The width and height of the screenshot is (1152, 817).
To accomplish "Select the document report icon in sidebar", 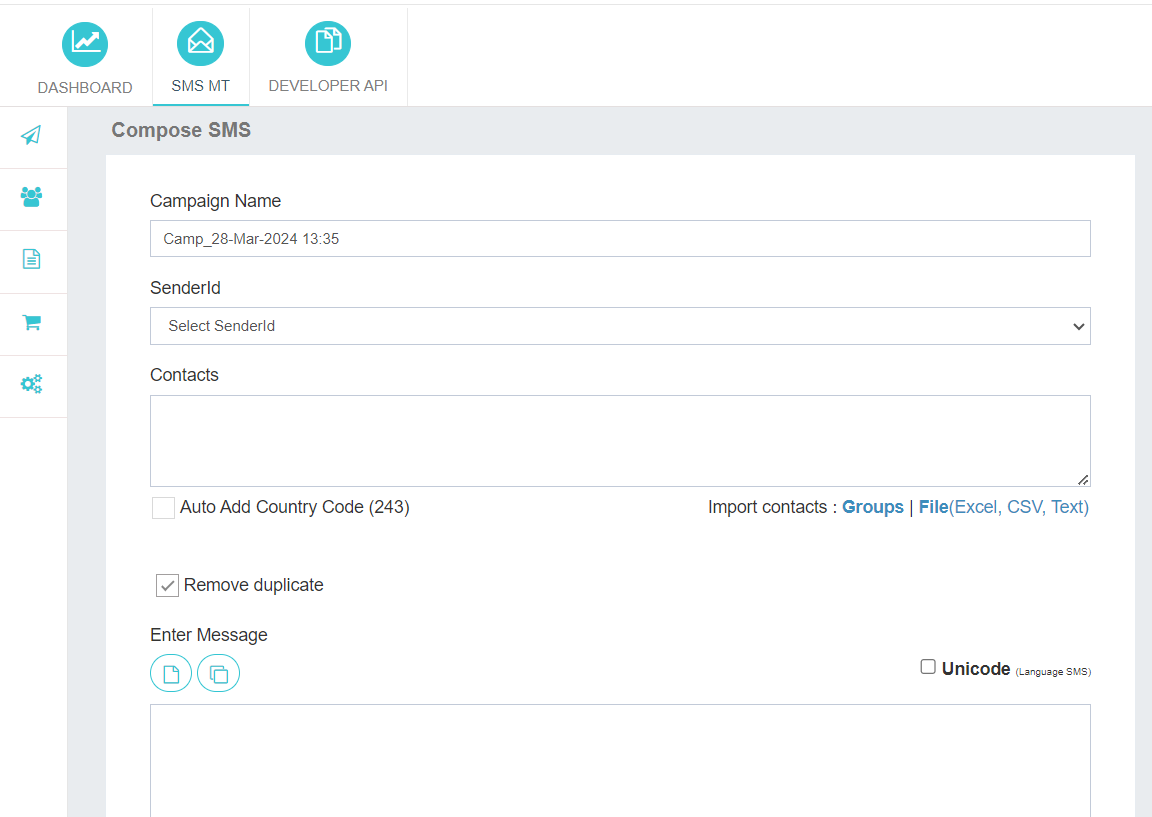I will pos(32,260).
